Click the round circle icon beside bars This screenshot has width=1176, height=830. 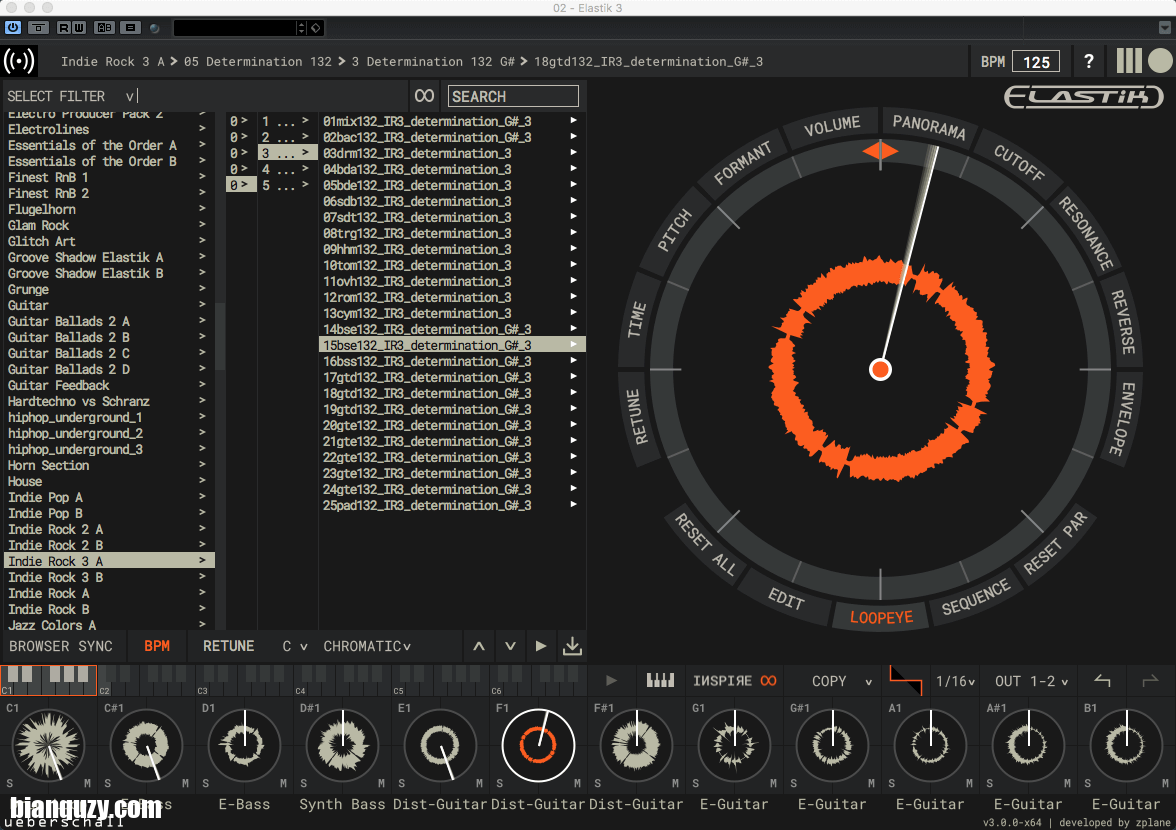tap(1160, 61)
